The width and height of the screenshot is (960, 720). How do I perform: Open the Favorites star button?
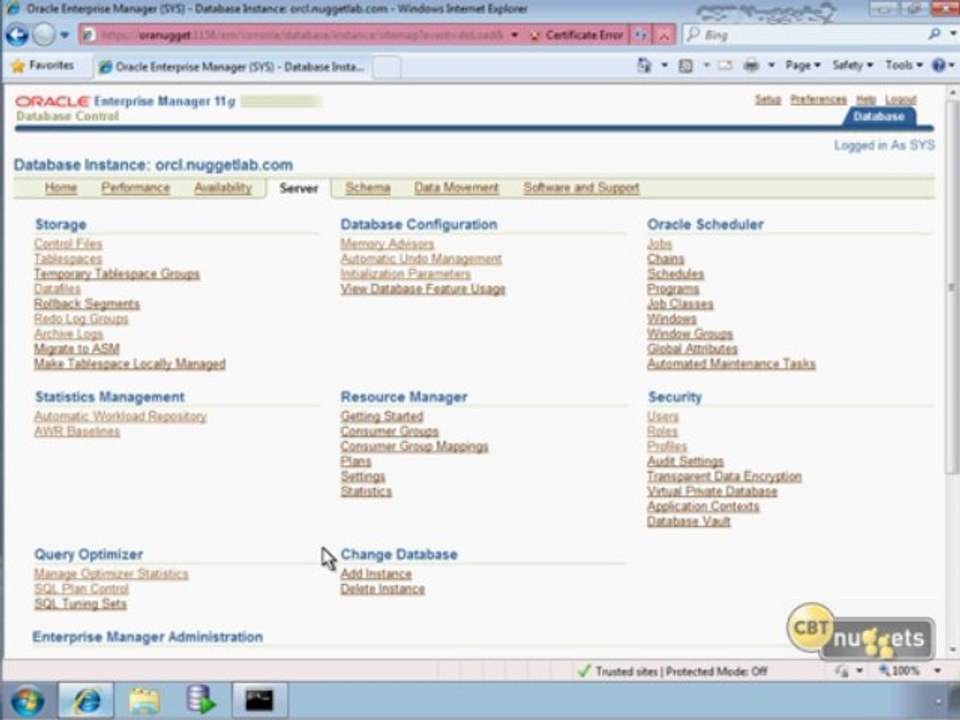pos(43,66)
